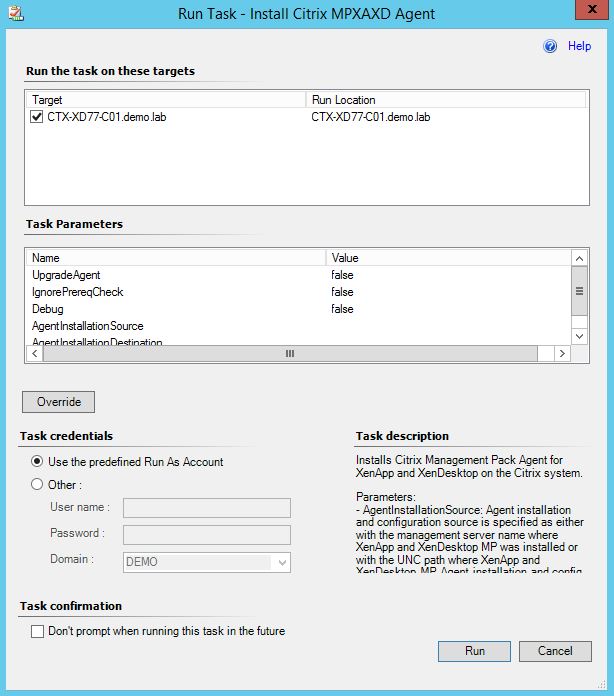Image resolution: width=614 pixels, height=696 pixels.
Task: Click the User name input field
Action: tap(206, 508)
